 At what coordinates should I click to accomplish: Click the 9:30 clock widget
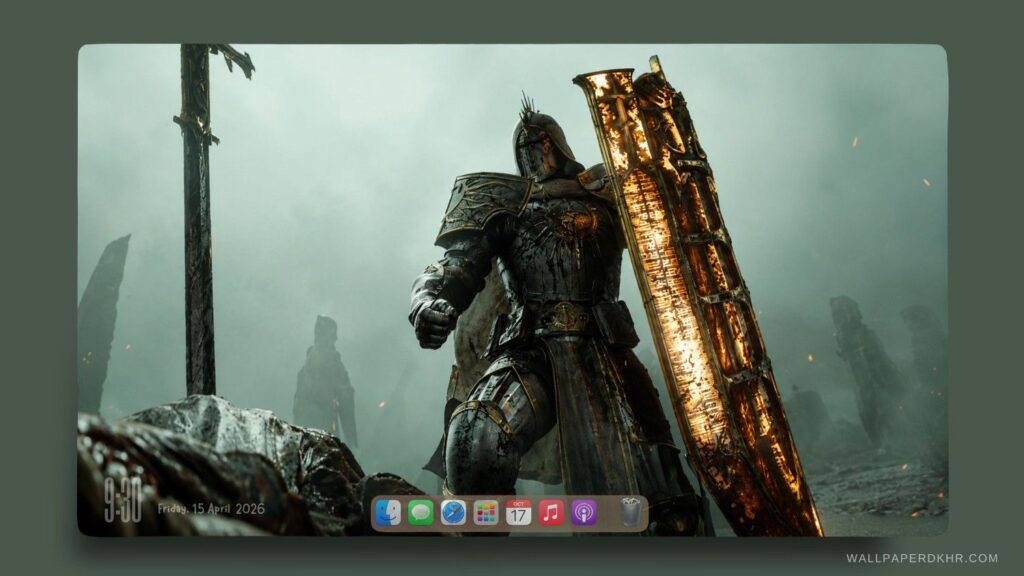click(x=123, y=500)
